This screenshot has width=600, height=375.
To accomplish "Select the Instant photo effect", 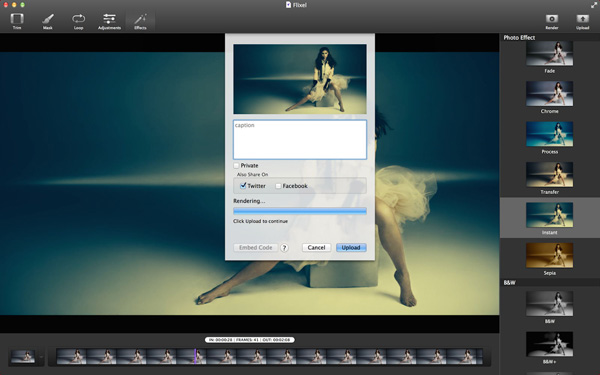I will coord(549,215).
